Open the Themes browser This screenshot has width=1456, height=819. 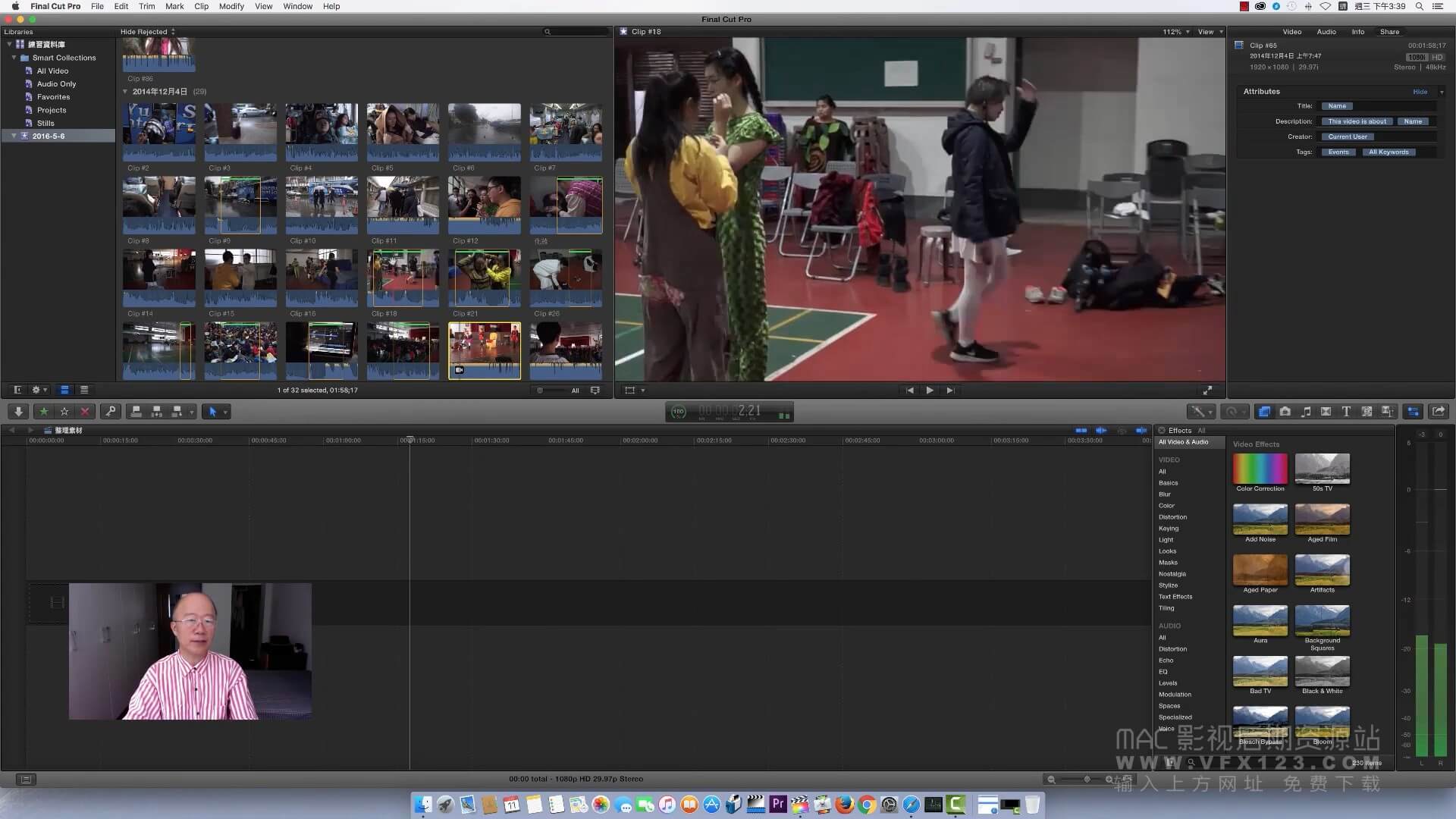[x=1387, y=411]
